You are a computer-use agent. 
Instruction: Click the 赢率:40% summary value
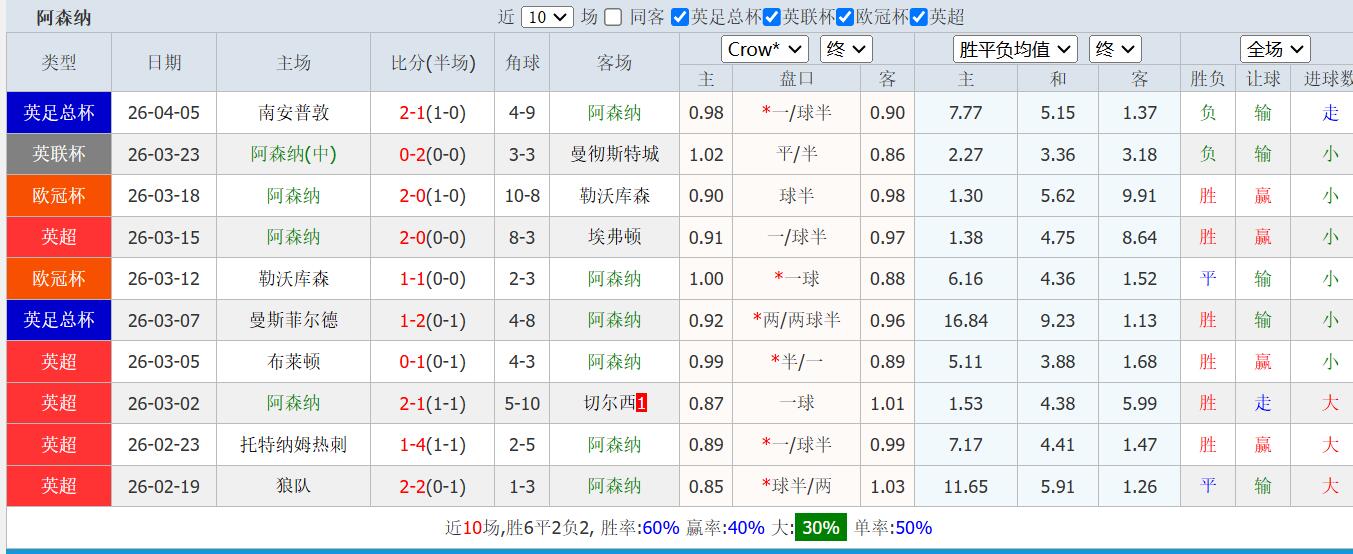[725, 528]
